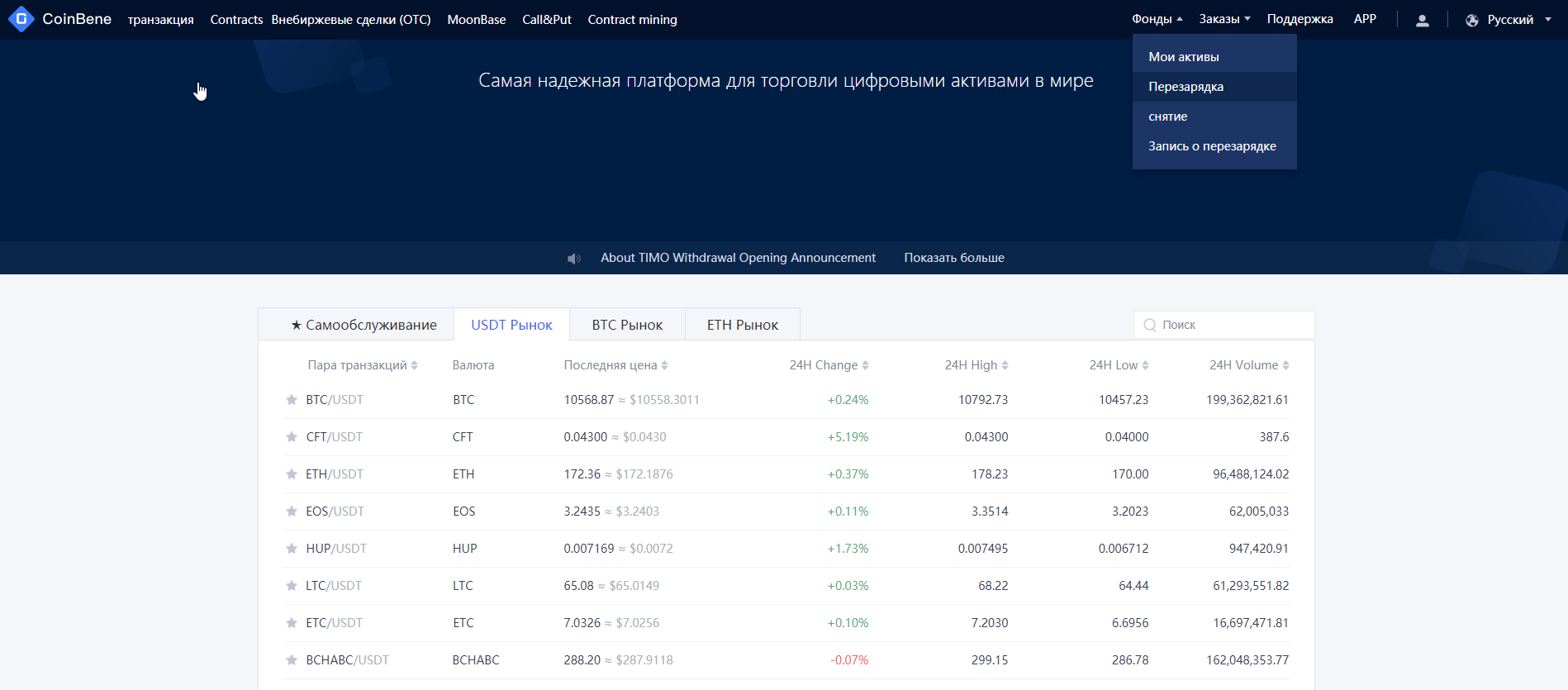
Task: Click the ETC/USDT pair name
Action: click(x=334, y=623)
